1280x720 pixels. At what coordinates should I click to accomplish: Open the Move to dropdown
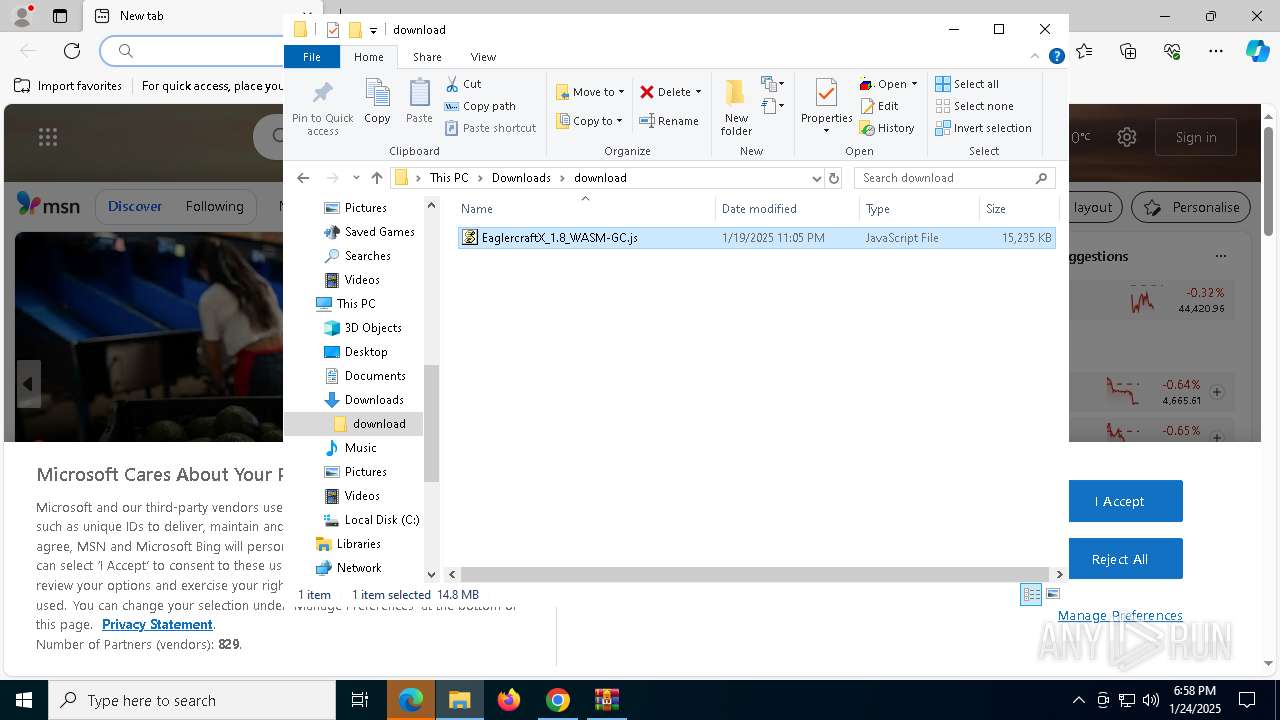(x=590, y=92)
